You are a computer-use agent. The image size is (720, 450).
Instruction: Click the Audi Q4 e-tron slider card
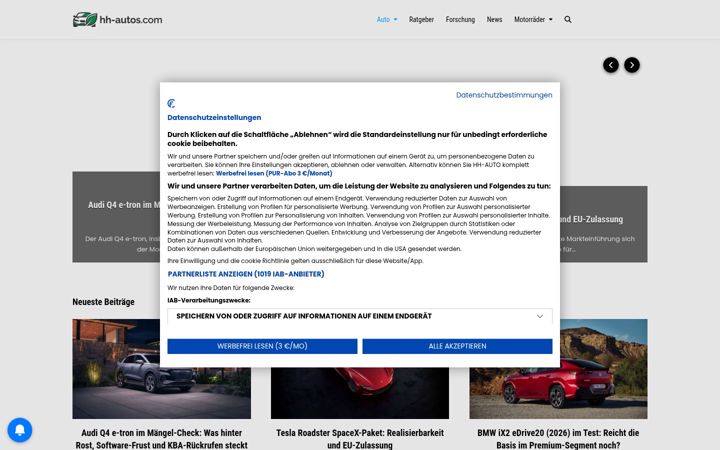click(116, 217)
